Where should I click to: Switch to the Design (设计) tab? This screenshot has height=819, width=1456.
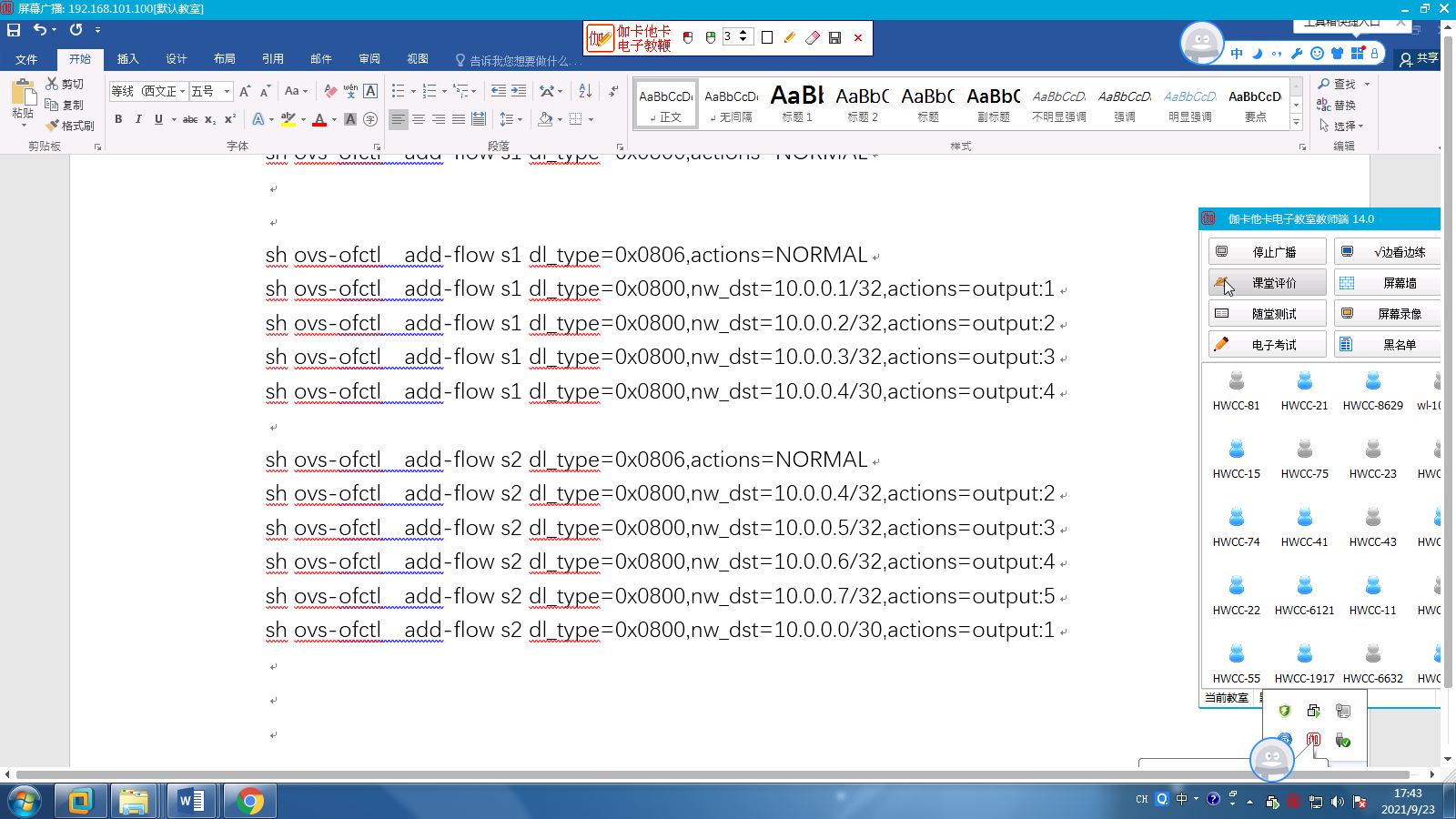coord(177,59)
